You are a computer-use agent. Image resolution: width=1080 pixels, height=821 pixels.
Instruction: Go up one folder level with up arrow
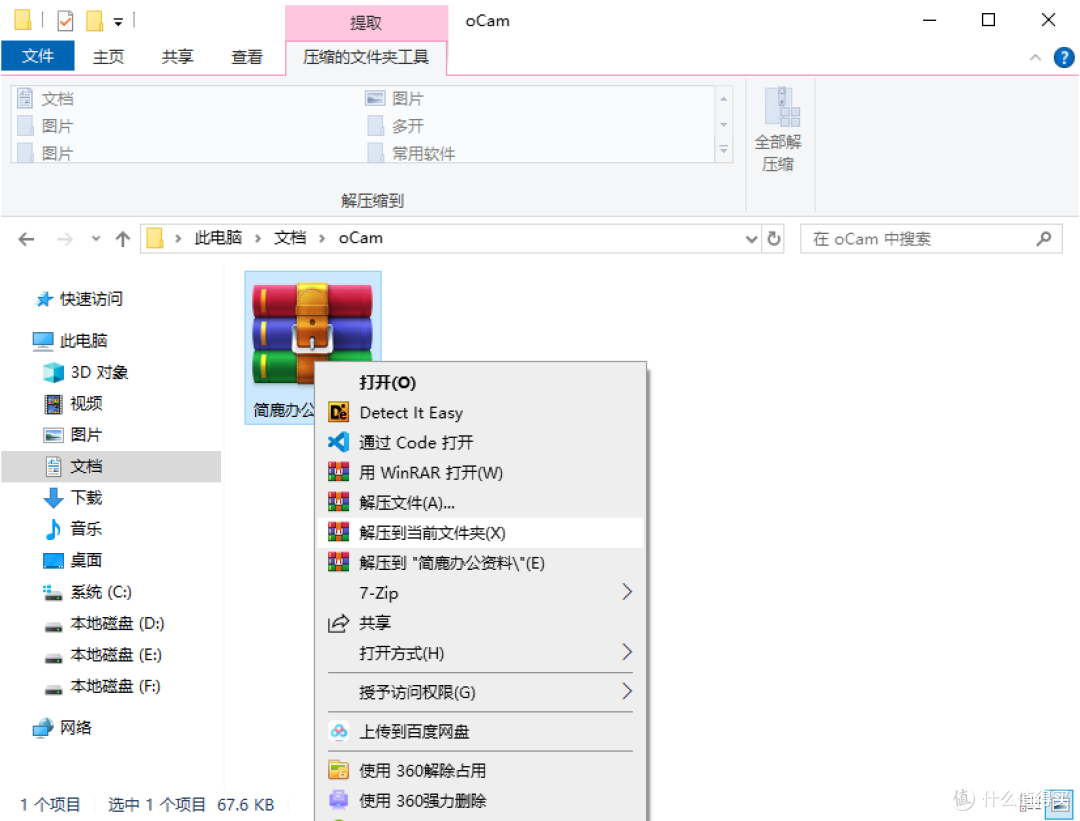pyautogui.click(x=123, y=239)
